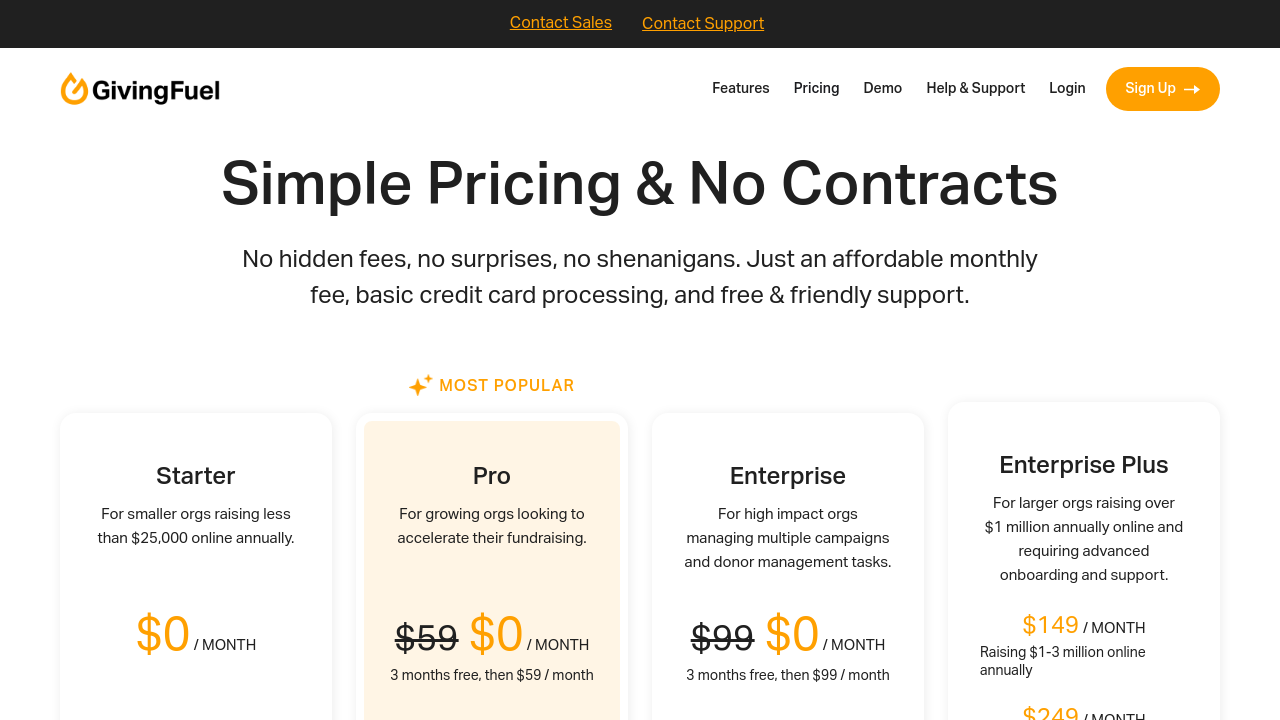
Task: Click the arrow icon inside Sign Up
Action: click(x=1192, y=90)
